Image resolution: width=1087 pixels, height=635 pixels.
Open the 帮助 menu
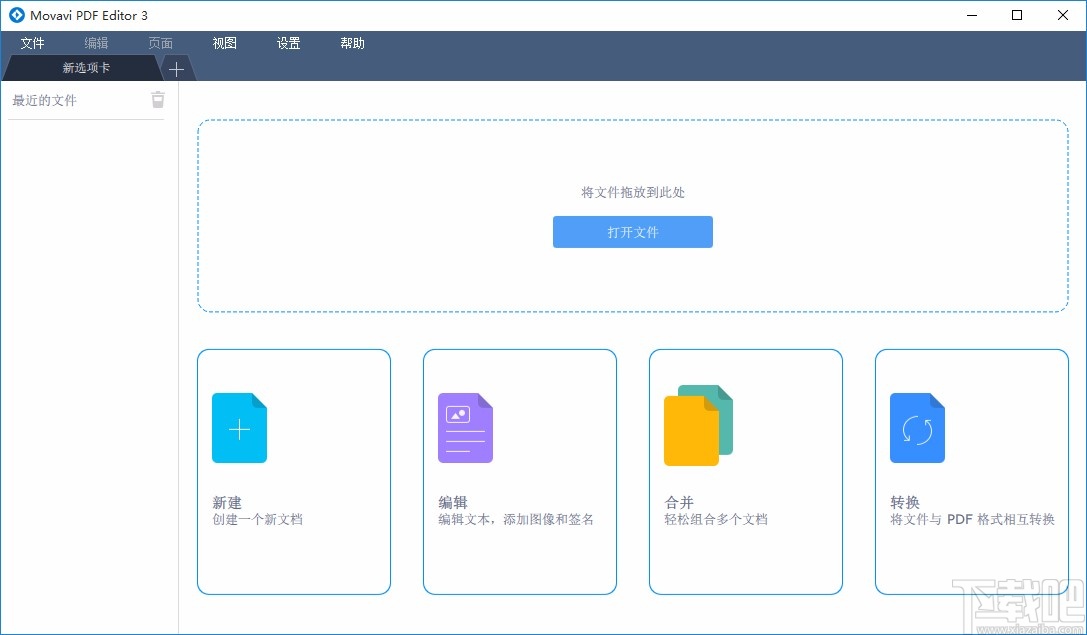352,43
